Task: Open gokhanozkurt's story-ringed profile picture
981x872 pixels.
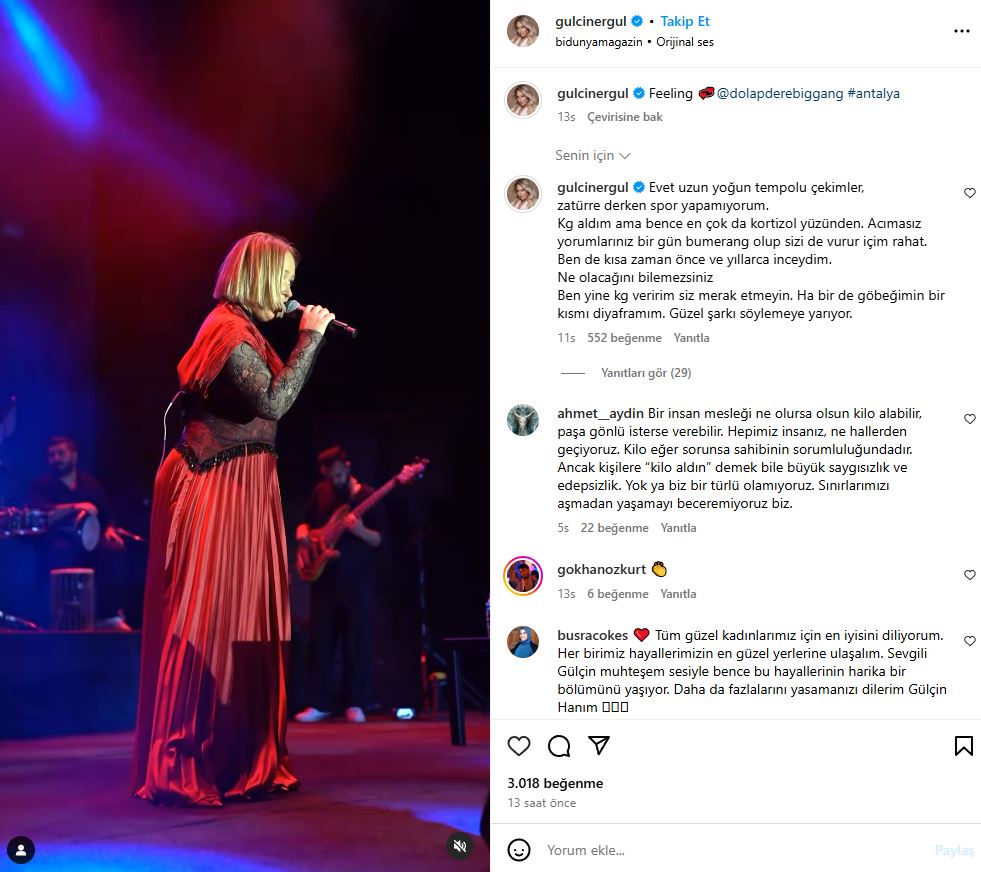Action: click(523, 575)
